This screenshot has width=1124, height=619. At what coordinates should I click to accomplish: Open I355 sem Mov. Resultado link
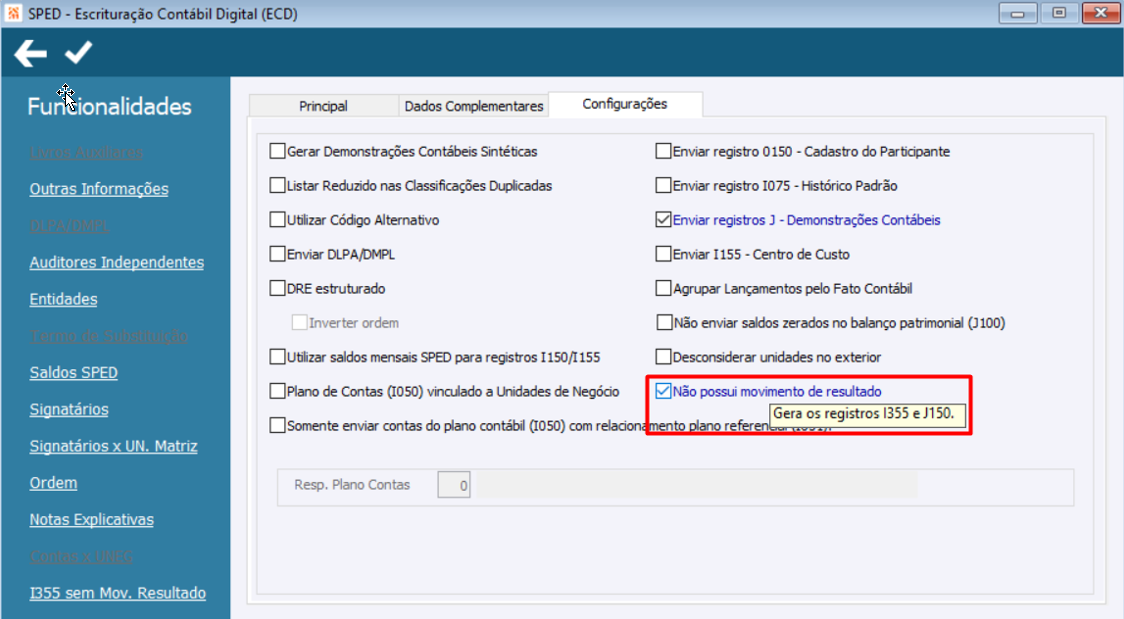tap(118, 593)
